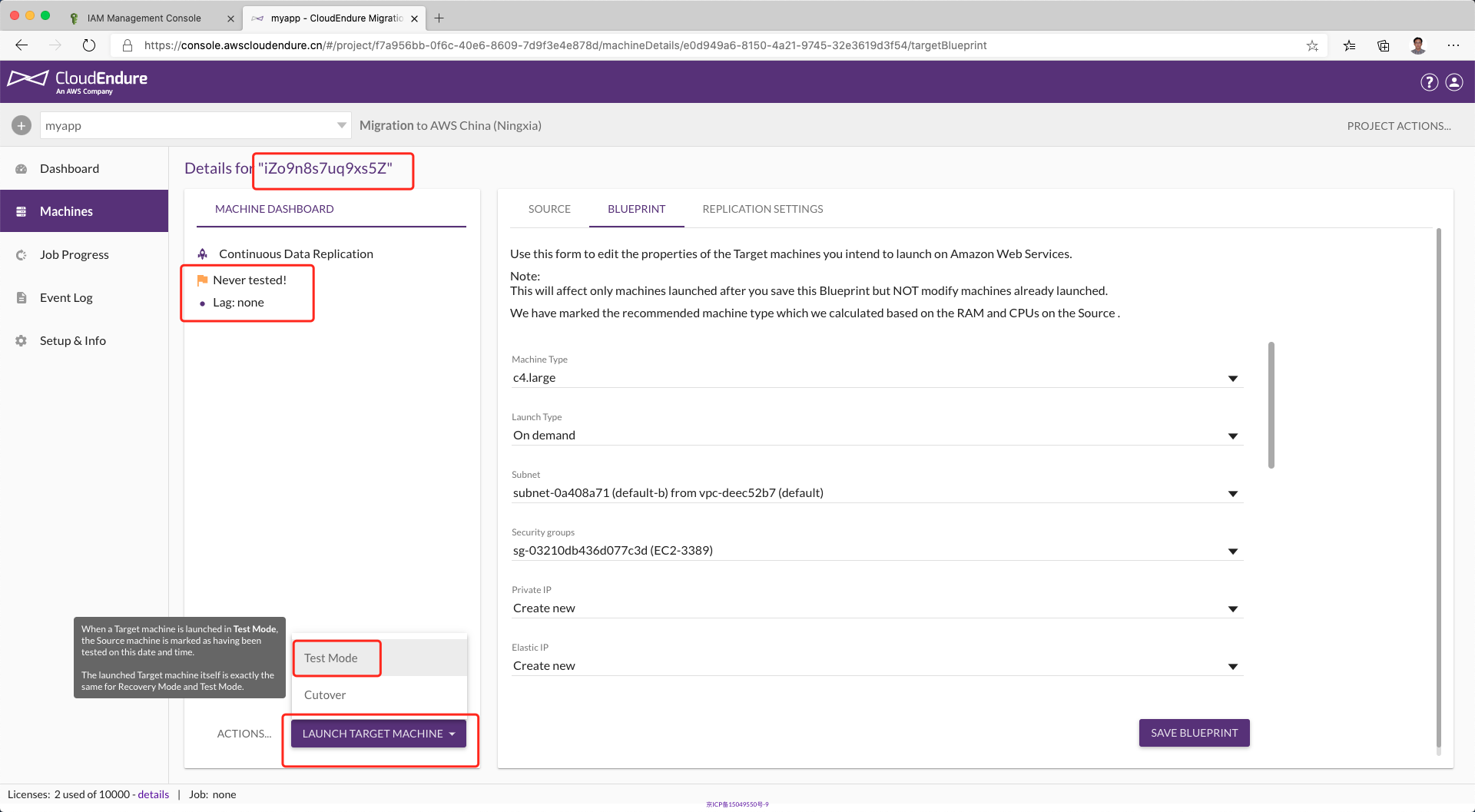The image size is (1475, 812).
Task: Open a new browser tab
Action: [x=439, y=18]
